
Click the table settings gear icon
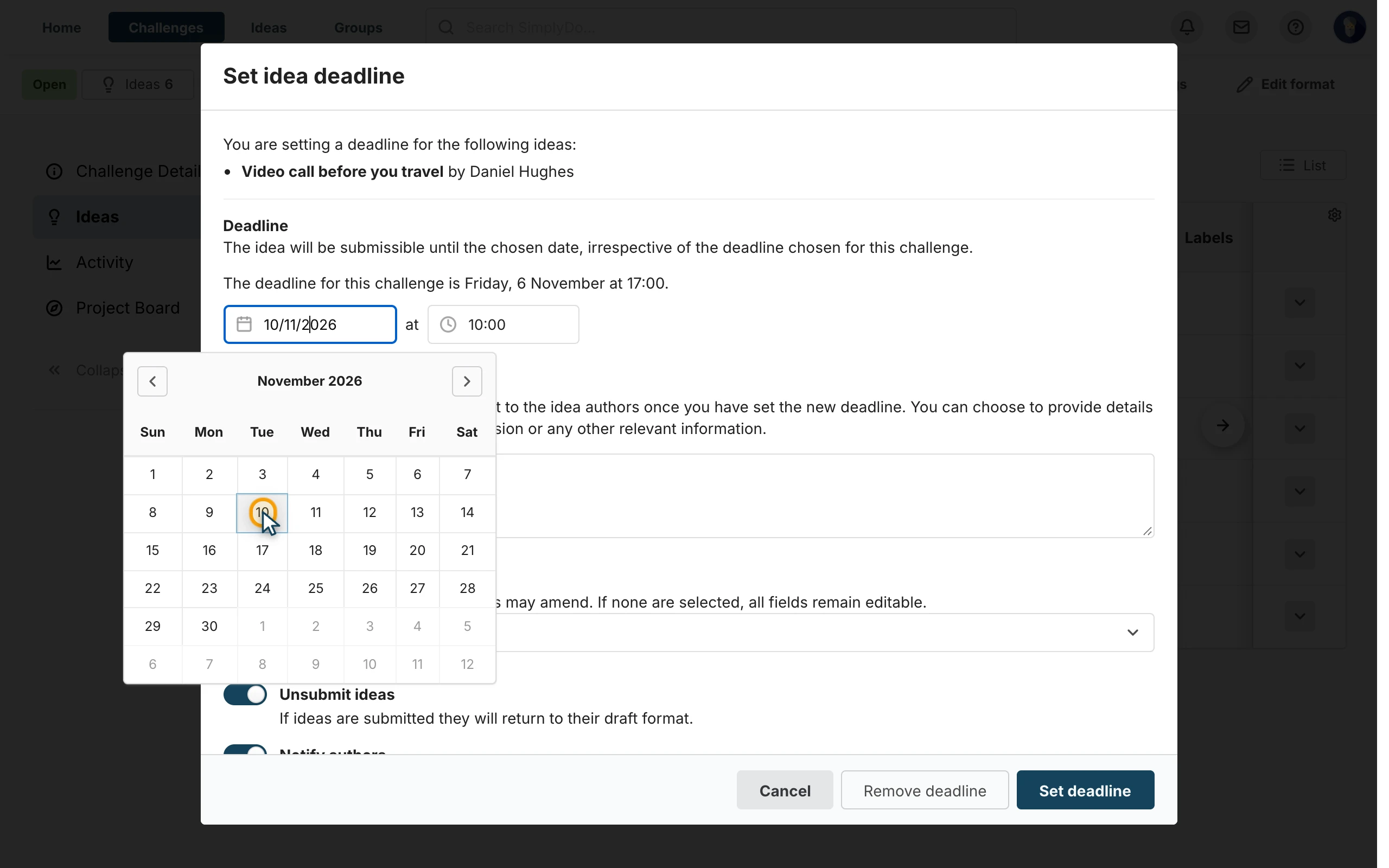click(x=1335, y=215)
